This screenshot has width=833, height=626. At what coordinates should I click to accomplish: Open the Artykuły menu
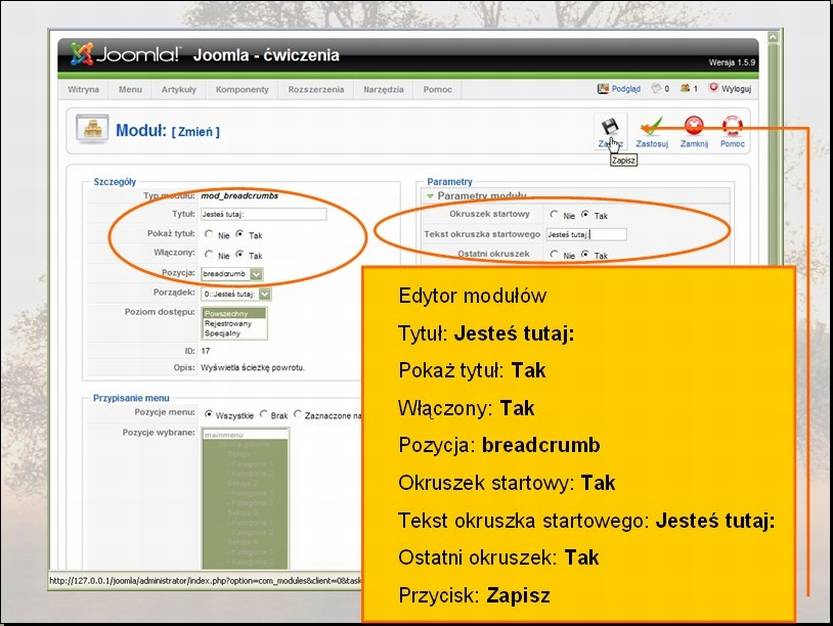tap(179, 89)
